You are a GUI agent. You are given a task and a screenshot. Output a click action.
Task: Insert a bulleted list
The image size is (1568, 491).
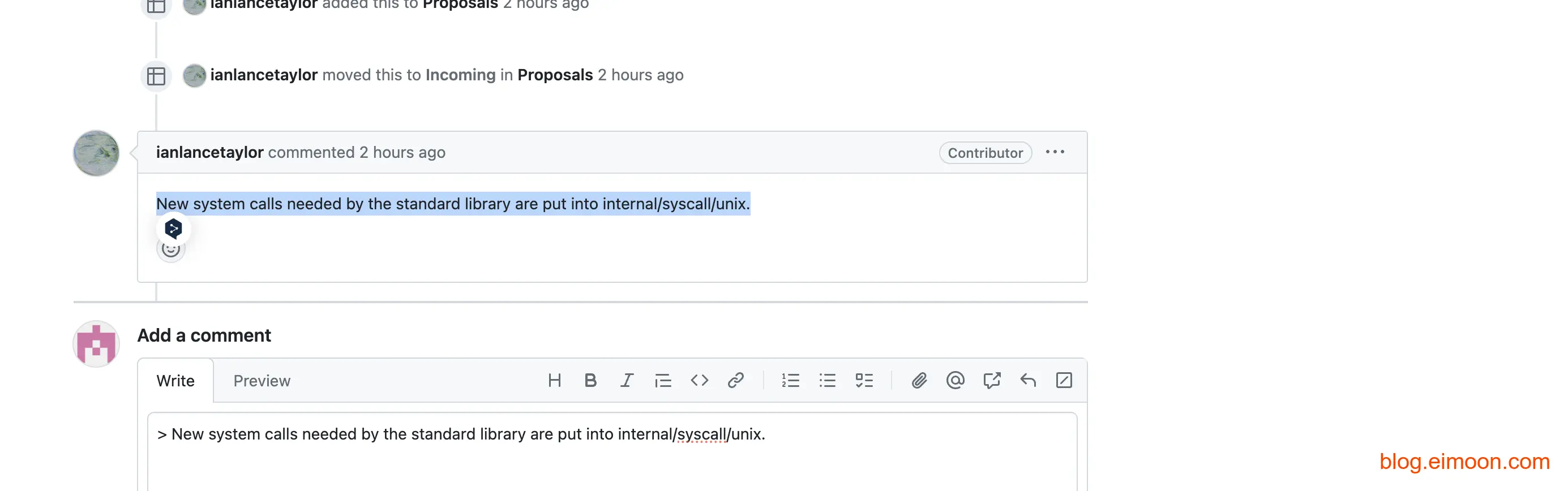coord(827,380)
